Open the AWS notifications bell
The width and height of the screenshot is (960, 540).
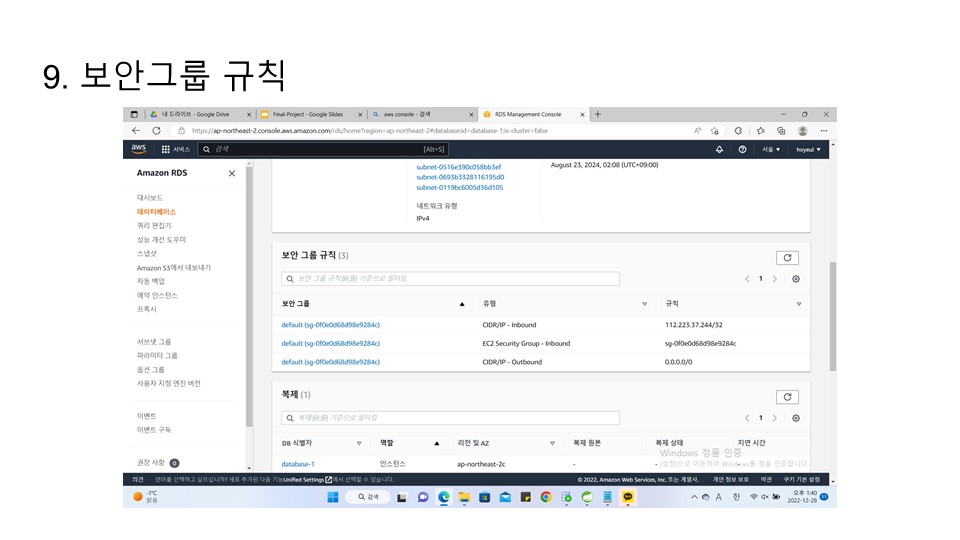click(x=719, y=149)
